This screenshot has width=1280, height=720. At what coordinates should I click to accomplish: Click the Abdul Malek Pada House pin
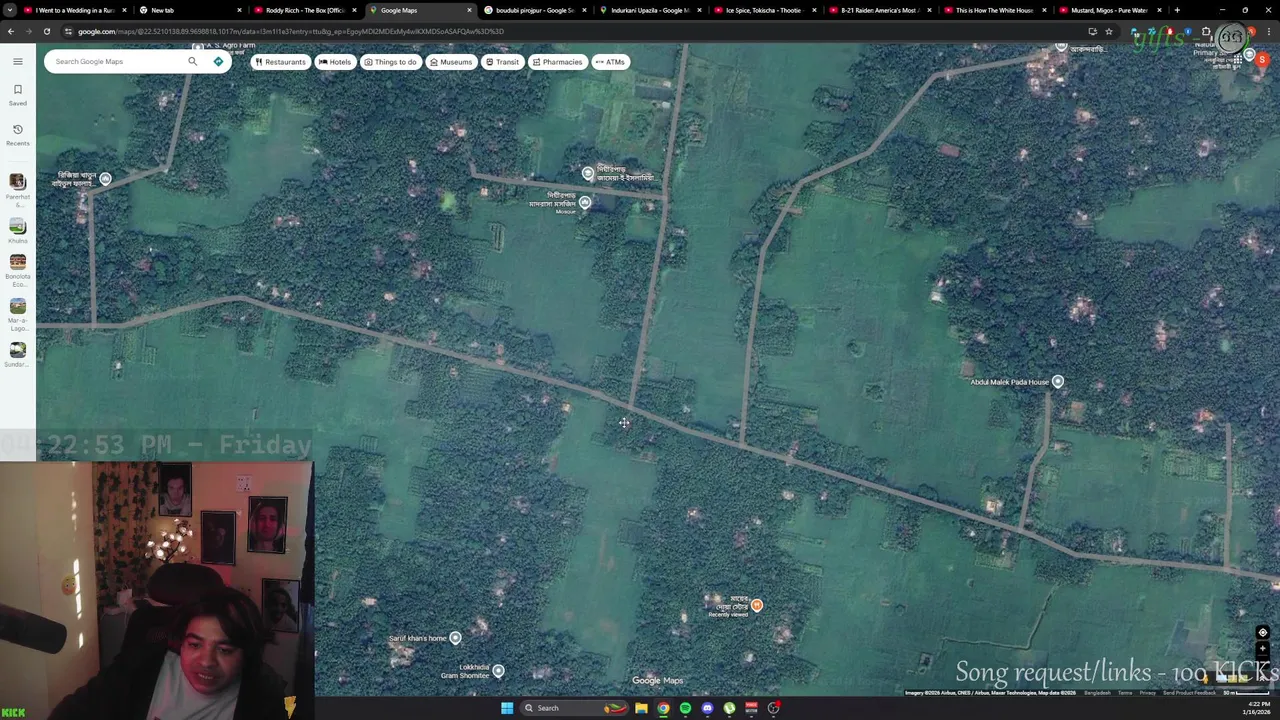[x=1058, y=381]
